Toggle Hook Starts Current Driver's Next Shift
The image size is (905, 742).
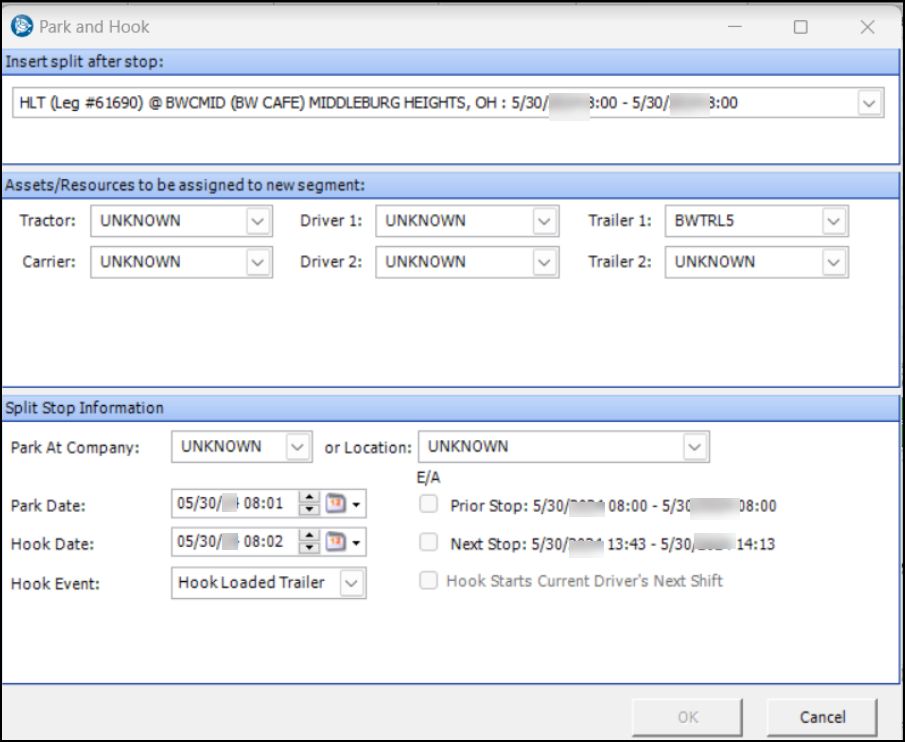click(428, 580)
